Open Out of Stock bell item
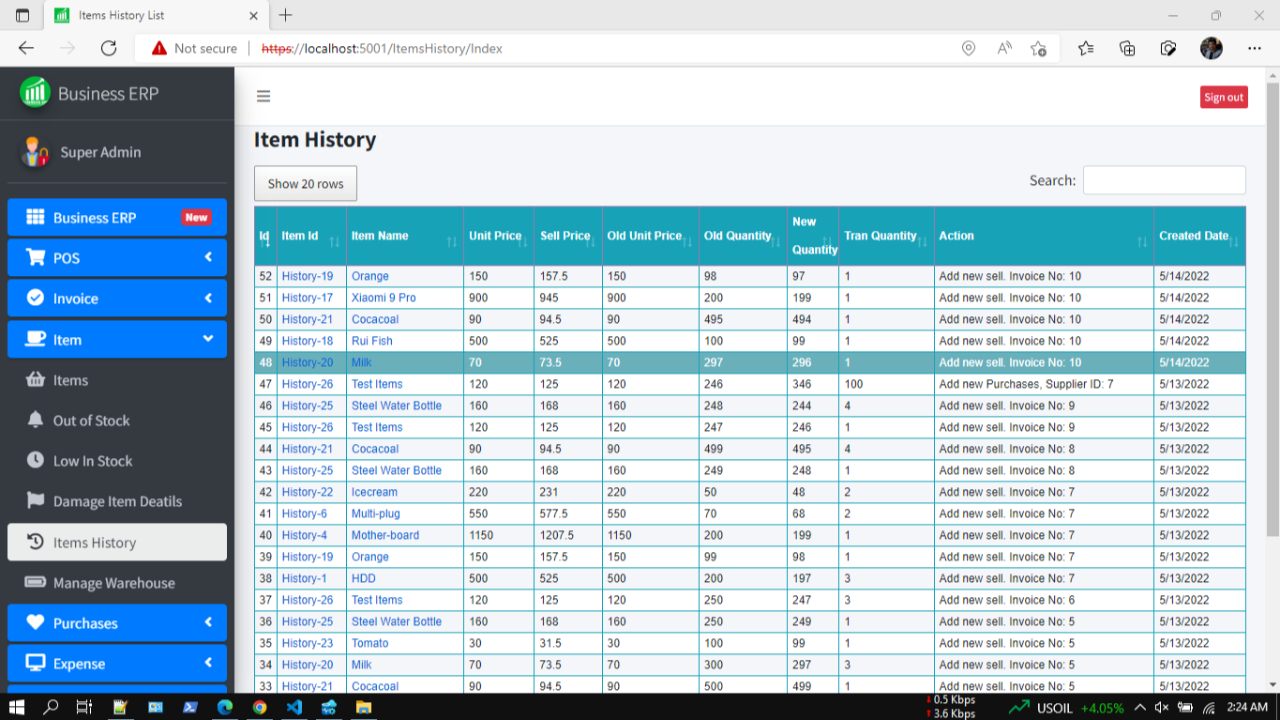This screenshot has width=1280, height=720. pos(91,420)
